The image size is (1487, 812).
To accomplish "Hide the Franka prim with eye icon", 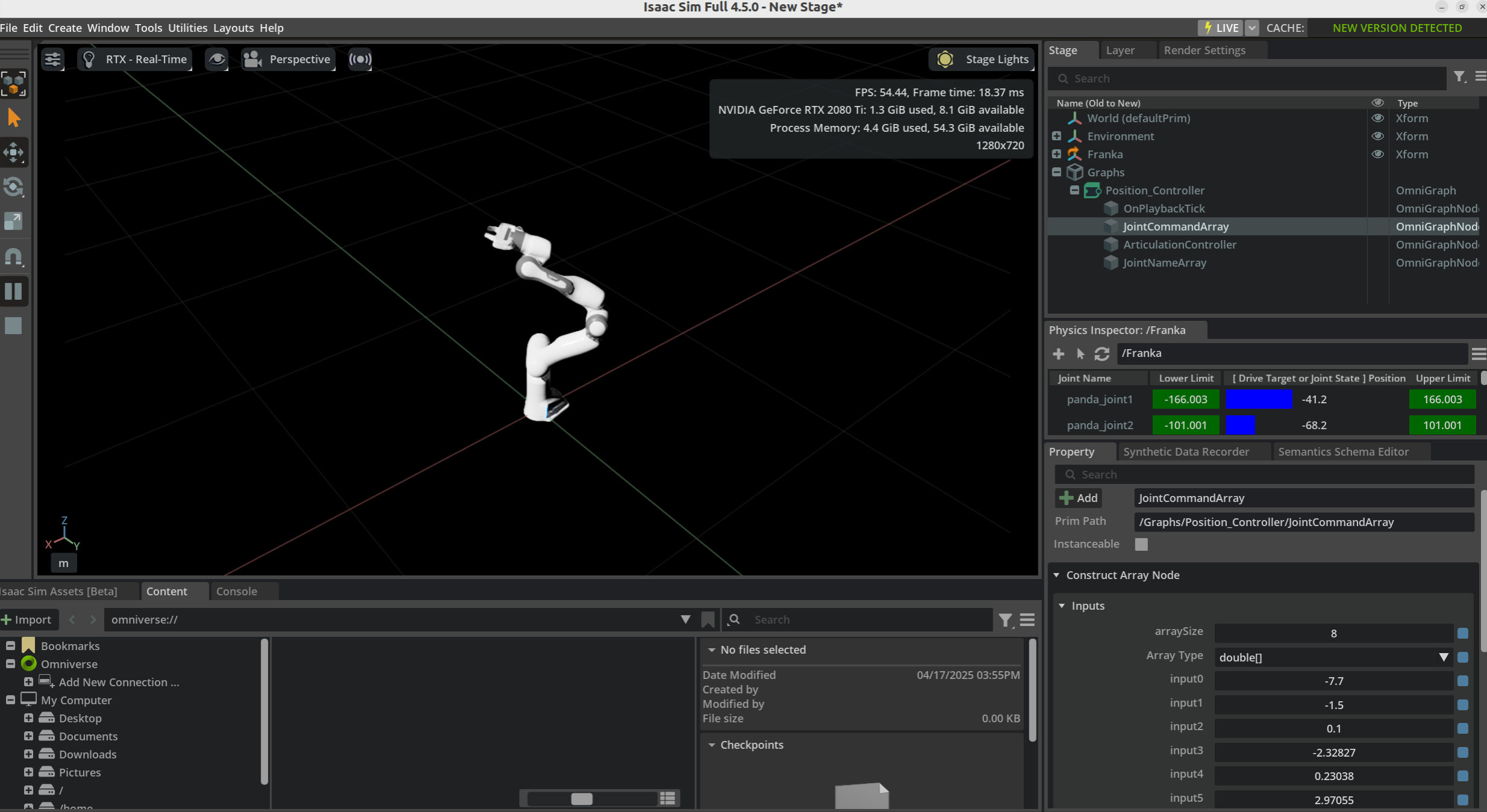I will [1377, 154].
